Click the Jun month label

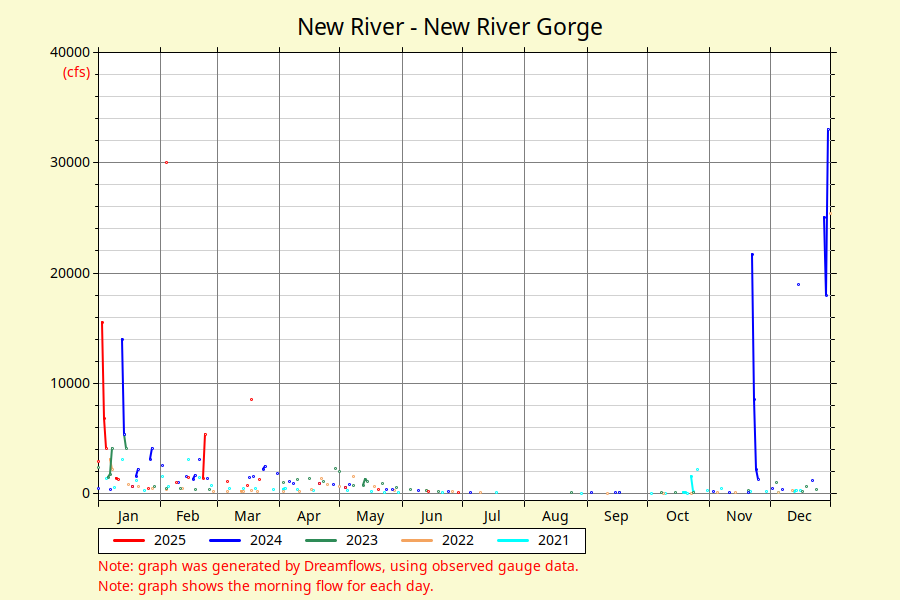(x=431, y=516)
